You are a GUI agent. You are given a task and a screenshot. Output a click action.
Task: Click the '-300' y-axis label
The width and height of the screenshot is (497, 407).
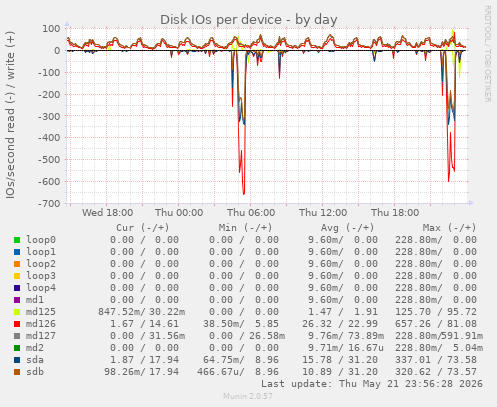coord(49,116)
